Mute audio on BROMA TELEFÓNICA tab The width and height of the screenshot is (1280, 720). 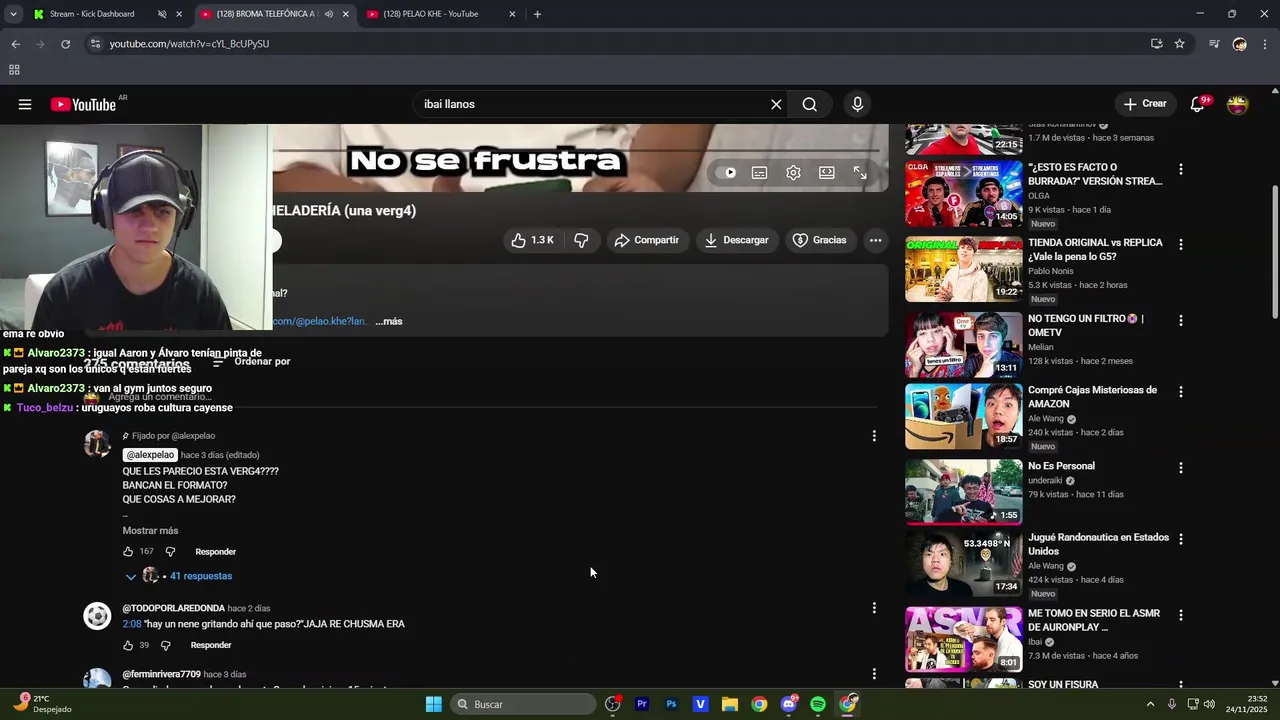coord(329,14)
